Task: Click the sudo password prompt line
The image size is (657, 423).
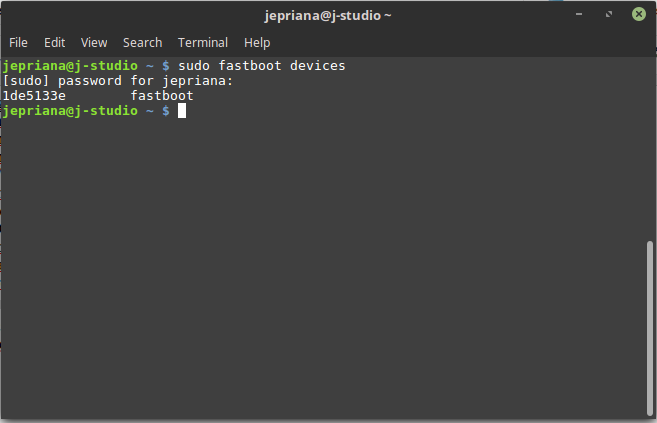Action: click(118, 81)
